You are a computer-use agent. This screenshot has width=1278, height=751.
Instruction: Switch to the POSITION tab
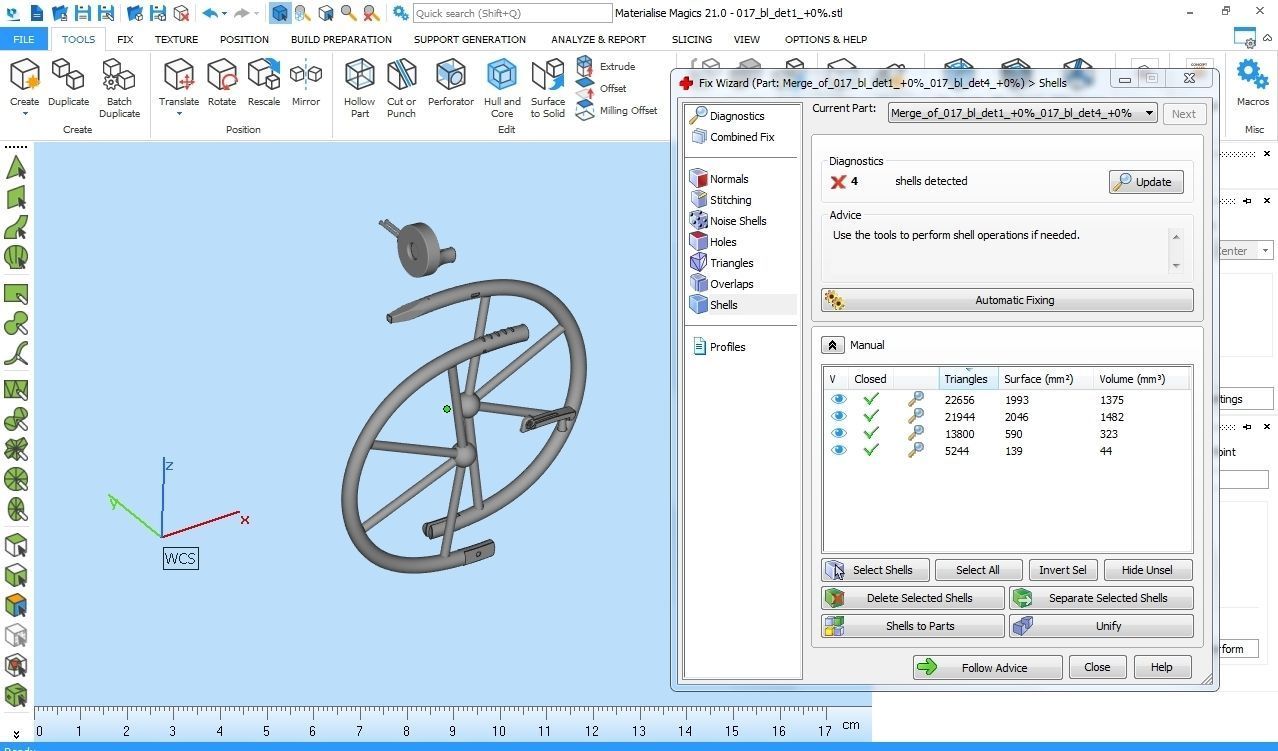(x=244, y=39)
